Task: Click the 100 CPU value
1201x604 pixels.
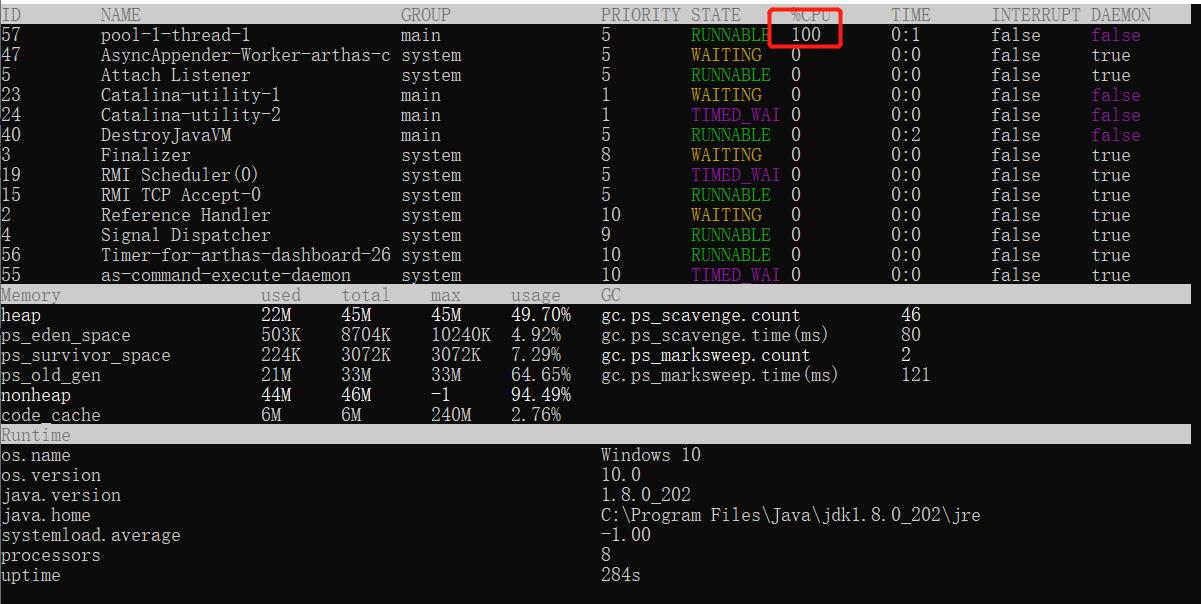Action: pyautogui.click(x=806, y=35)
